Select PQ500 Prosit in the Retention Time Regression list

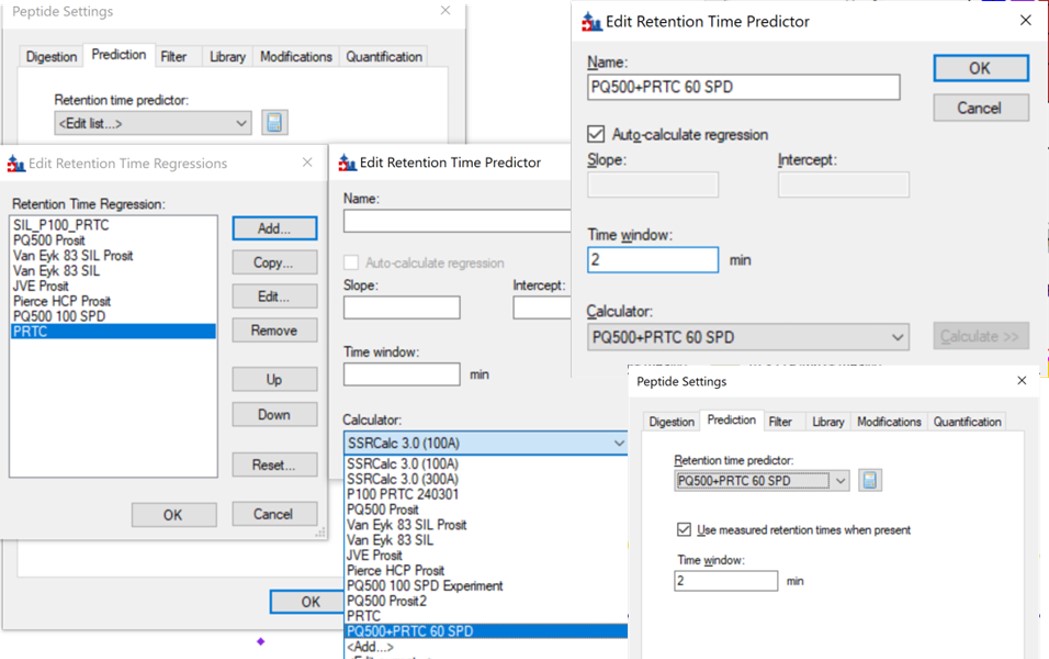49,240
